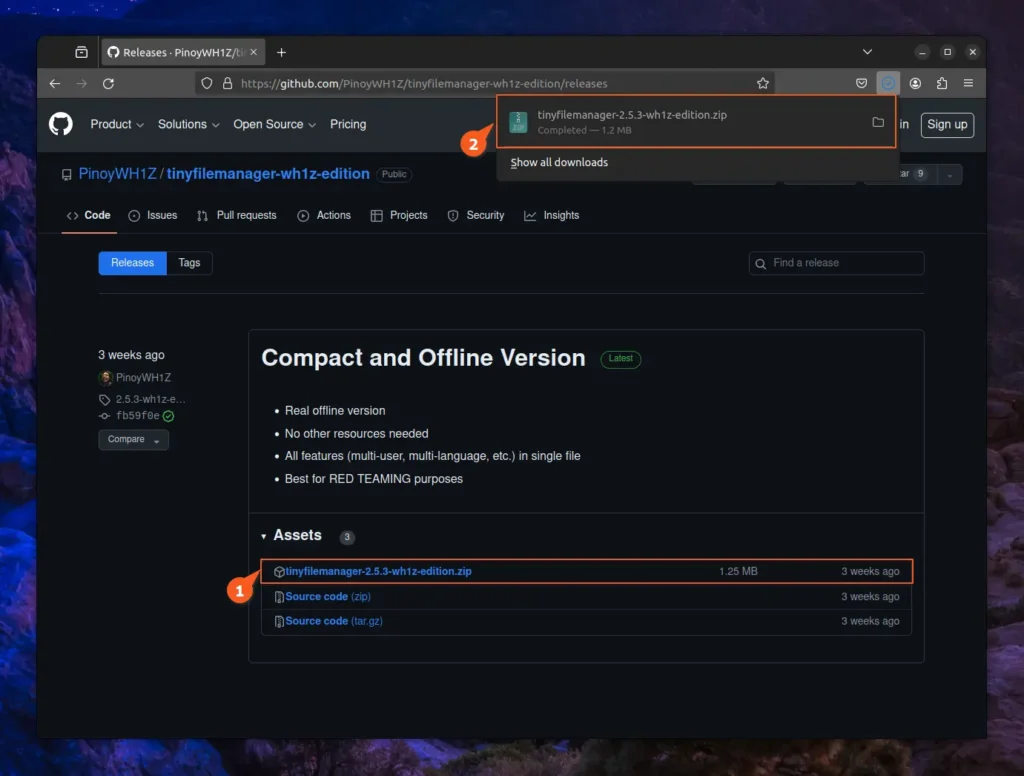The image size is (1024, 776).
Task: Open the Firefox downloads panel icon
Action: point(888,83)
